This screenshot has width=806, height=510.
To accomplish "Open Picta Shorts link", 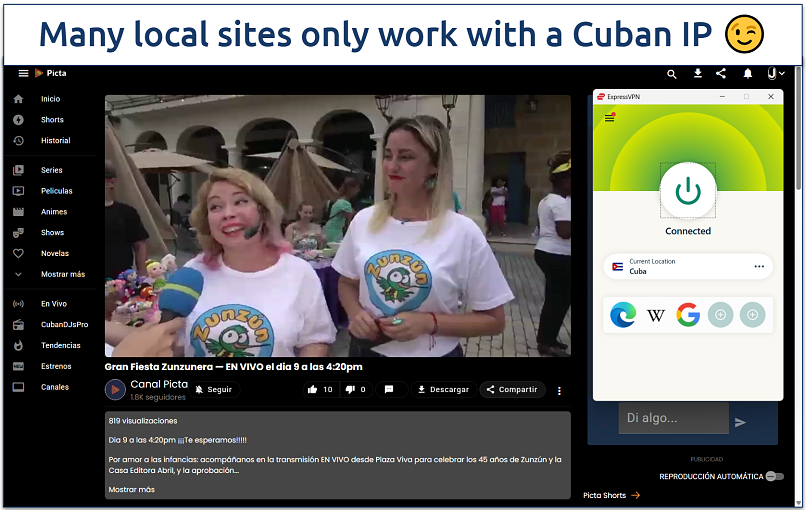I will pos(611,496).
